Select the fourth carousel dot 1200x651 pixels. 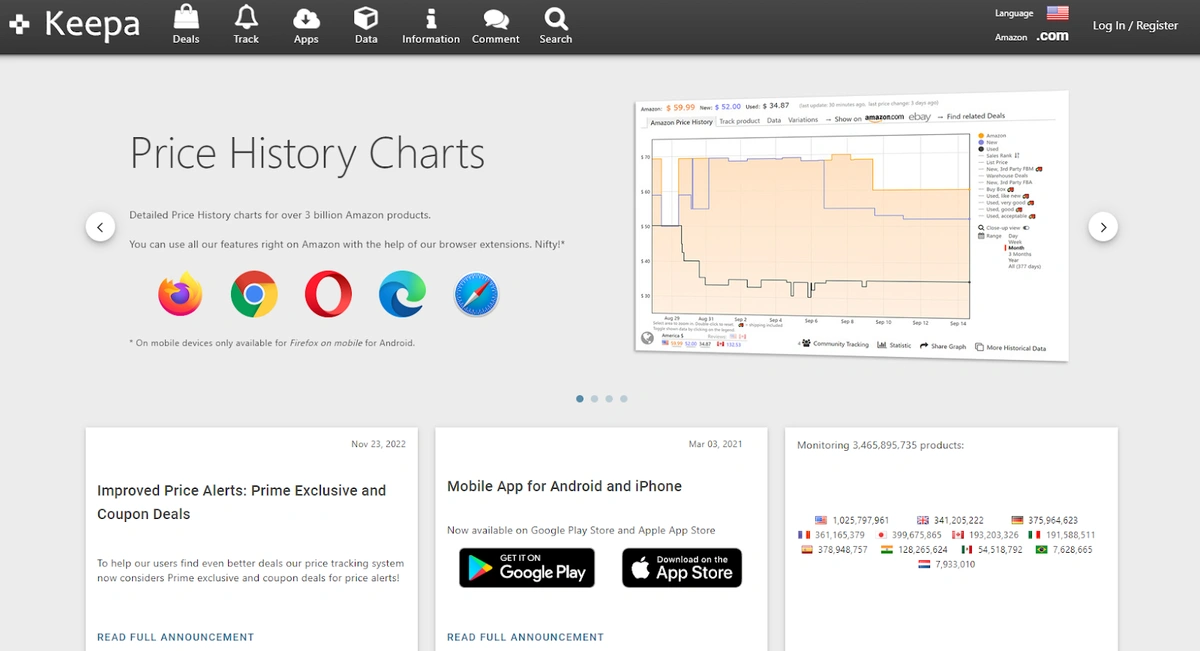624,398
